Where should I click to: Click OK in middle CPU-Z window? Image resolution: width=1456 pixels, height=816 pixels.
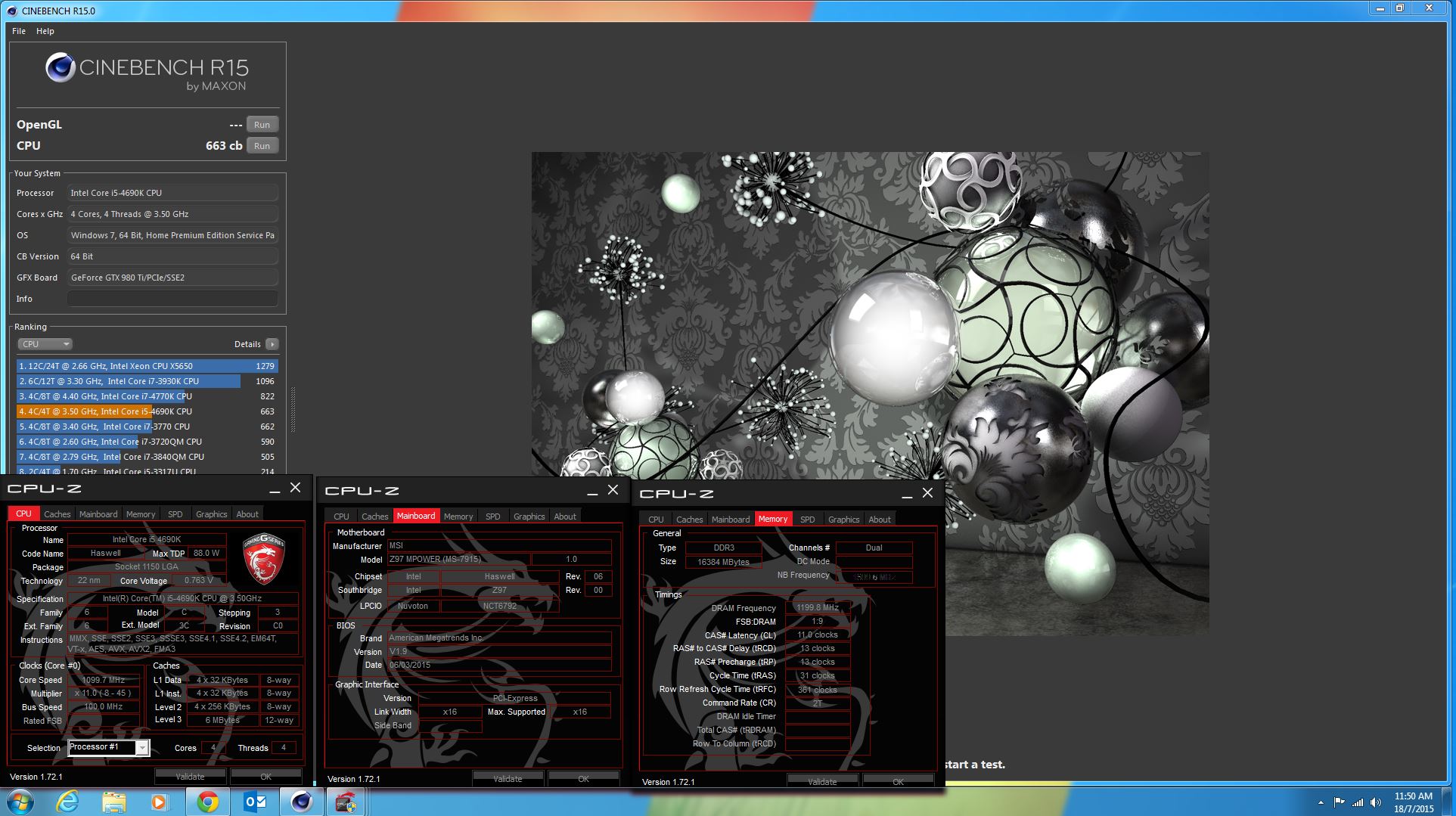(583, 779)
